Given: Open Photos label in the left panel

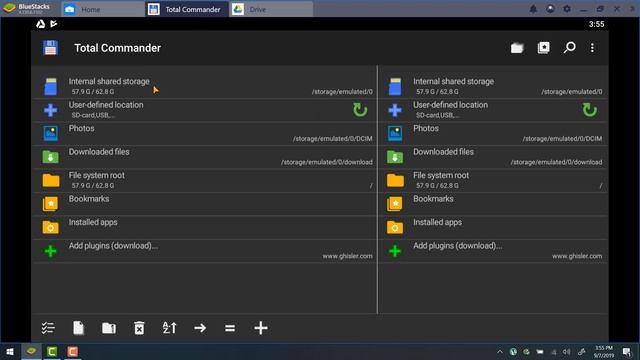Looking at the screenshot, I should (82, 128).
